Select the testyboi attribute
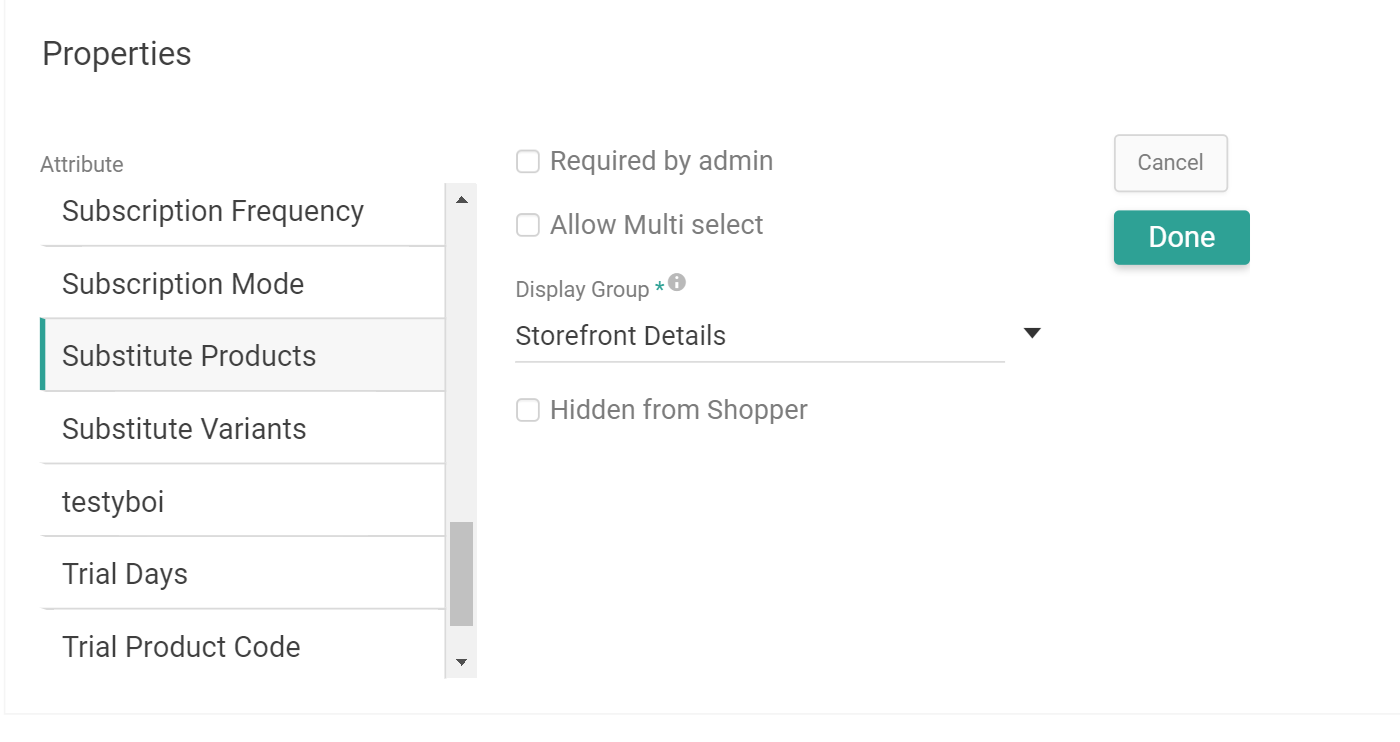The image size is (1400, 742). click(114, 501)
